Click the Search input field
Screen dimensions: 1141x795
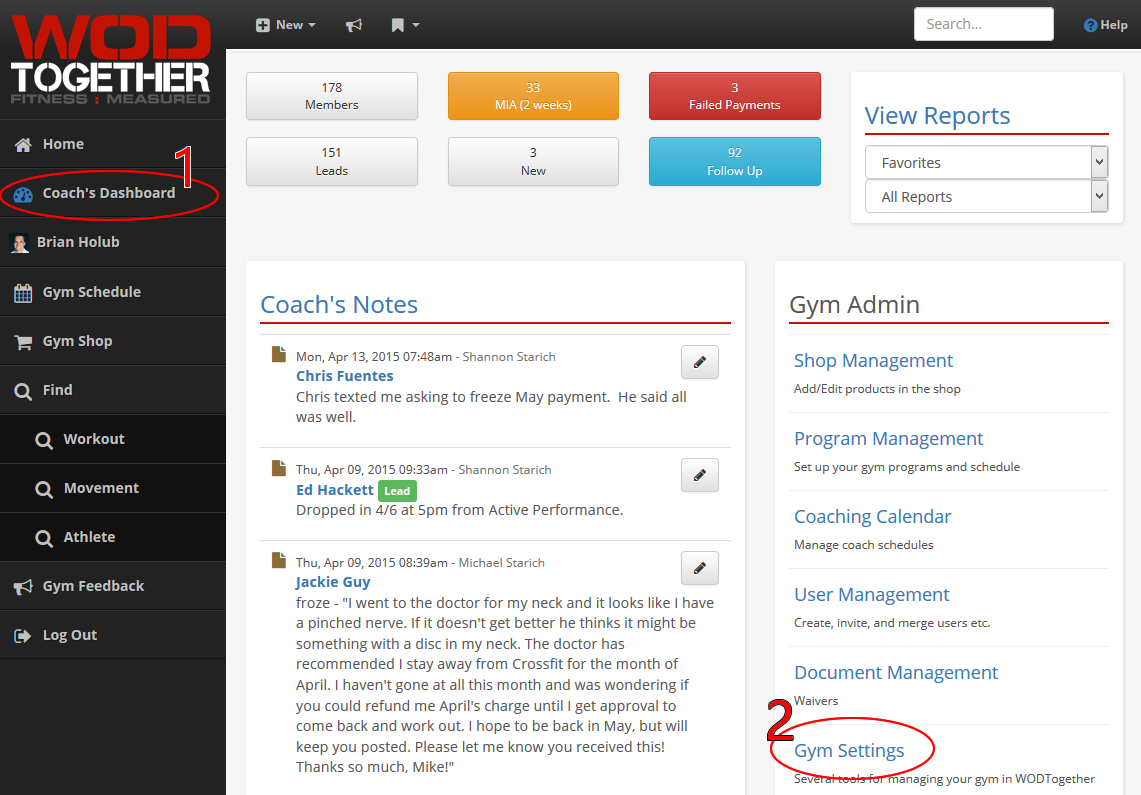pyautogui.click(x=983, y=24)
